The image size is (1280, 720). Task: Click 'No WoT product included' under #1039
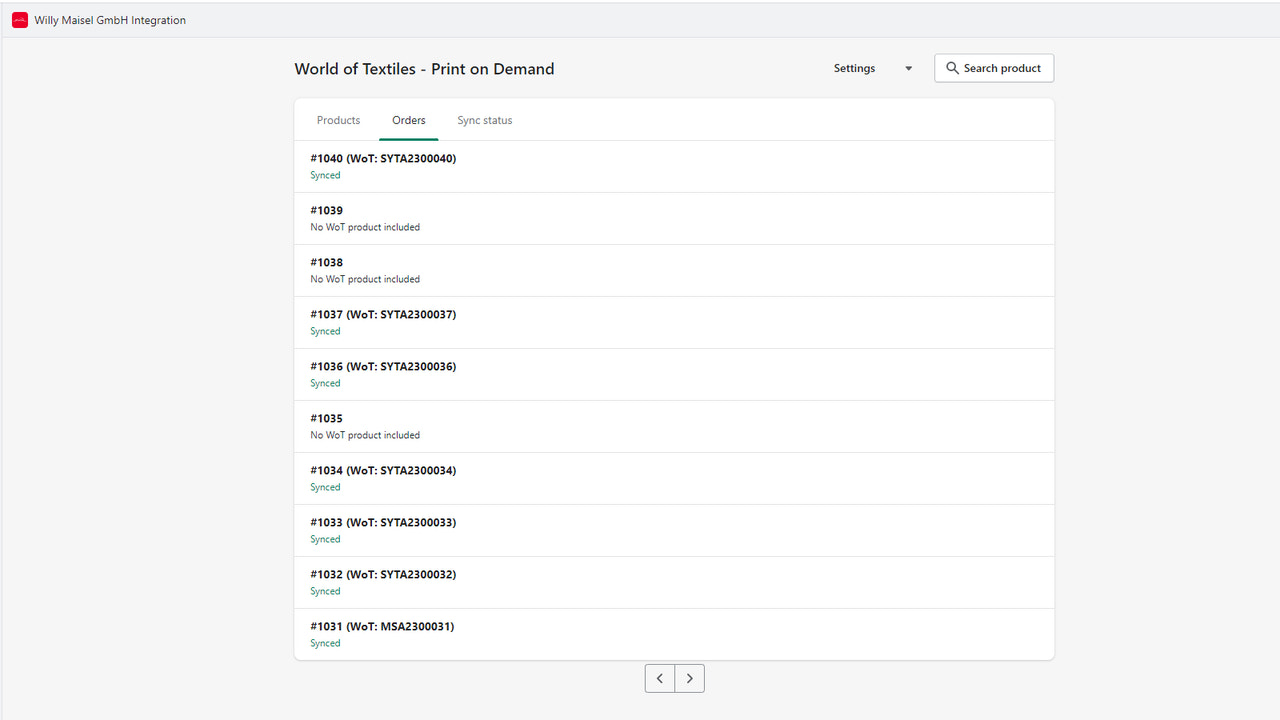[365, 227]
